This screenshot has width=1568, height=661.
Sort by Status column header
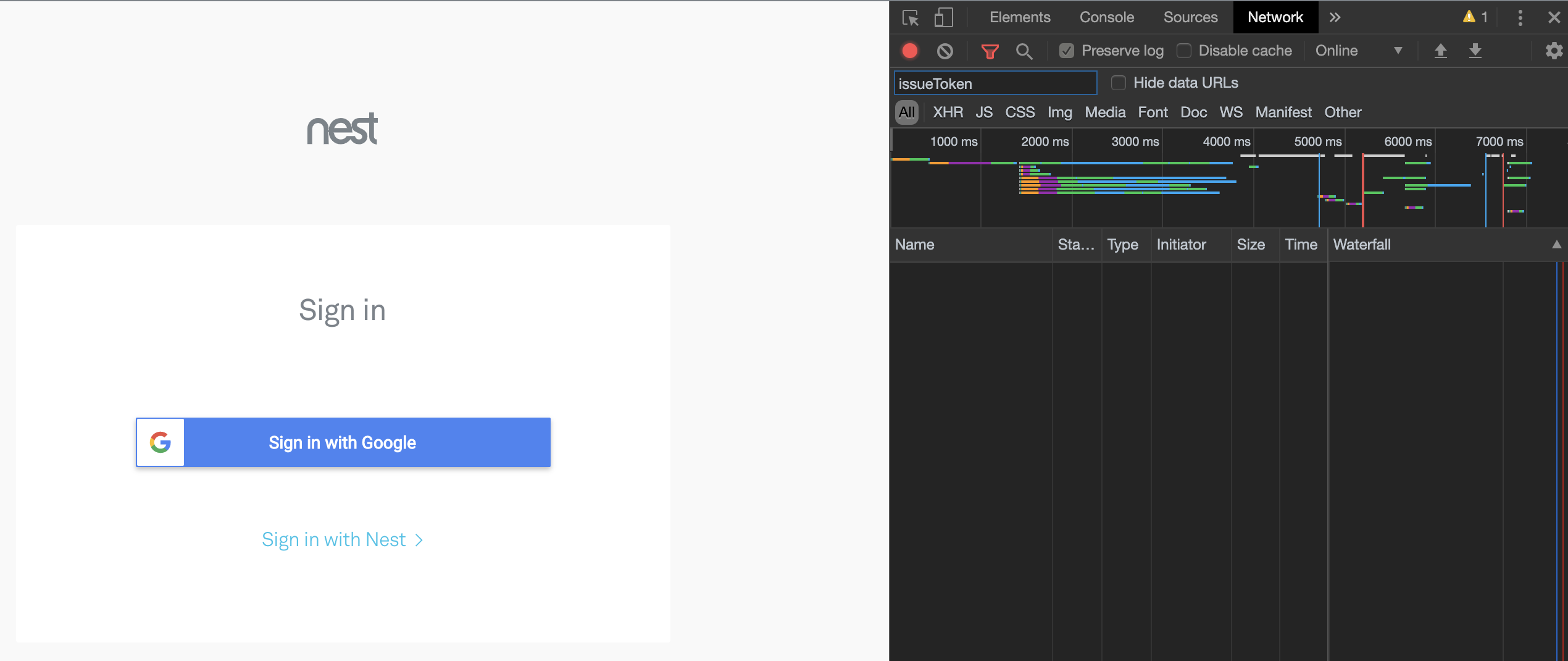pyautogui.click(x=1077, y=245)
